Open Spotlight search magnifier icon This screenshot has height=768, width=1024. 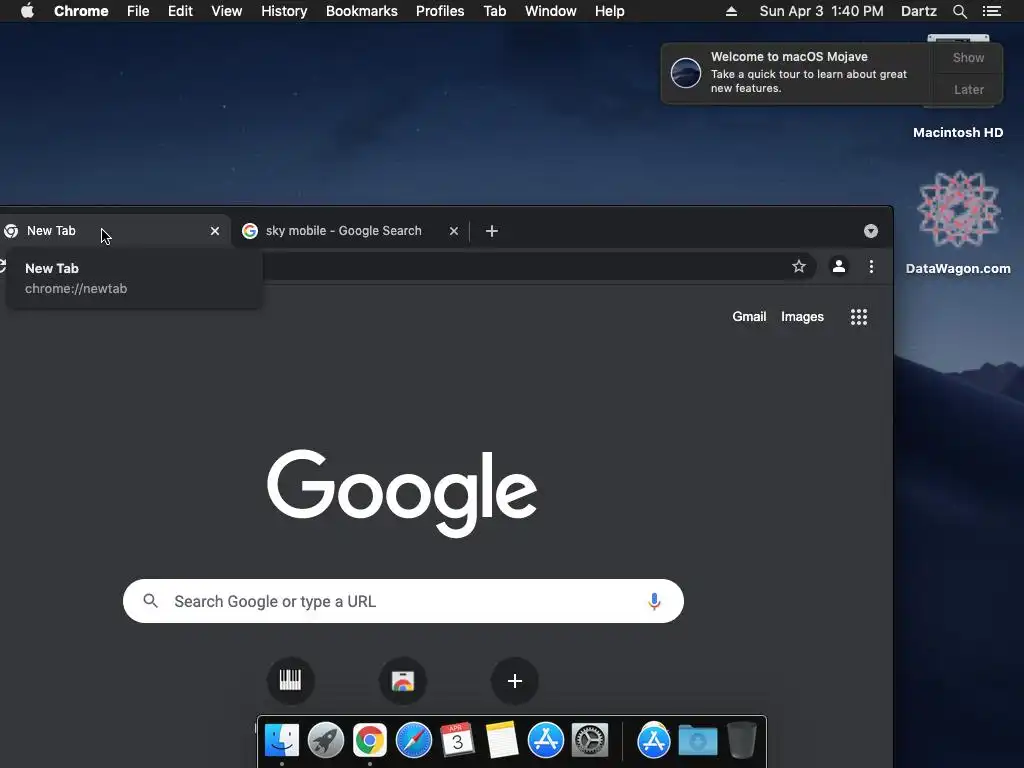point(959,11)
